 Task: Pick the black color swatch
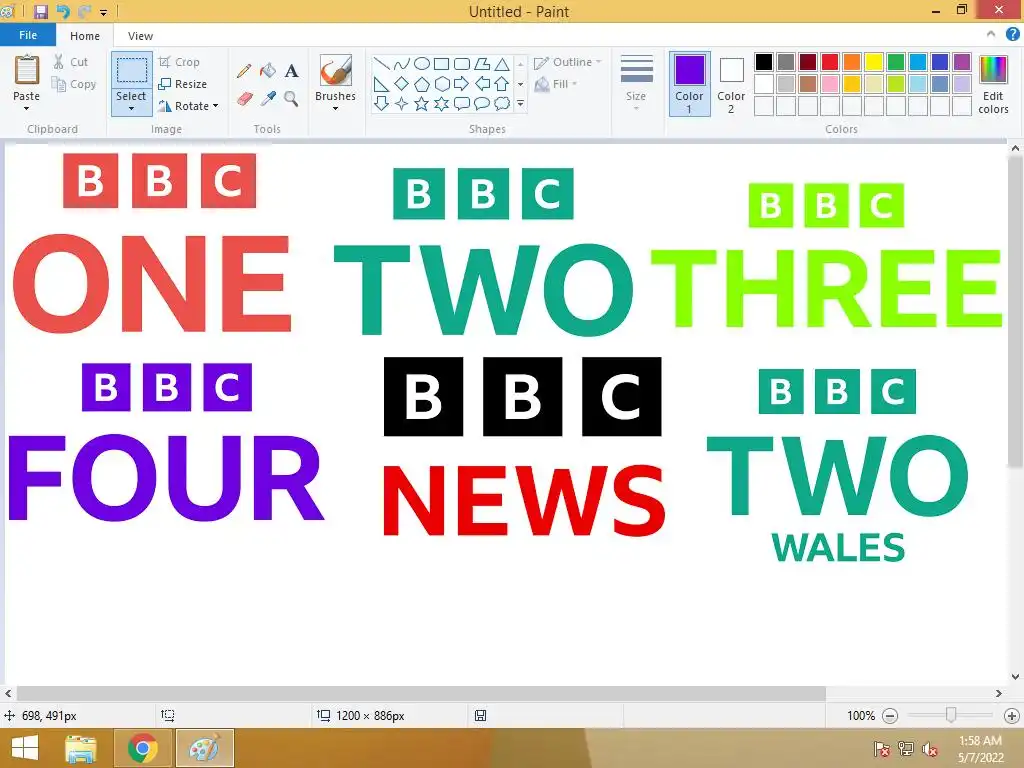(x=764, y=62)
